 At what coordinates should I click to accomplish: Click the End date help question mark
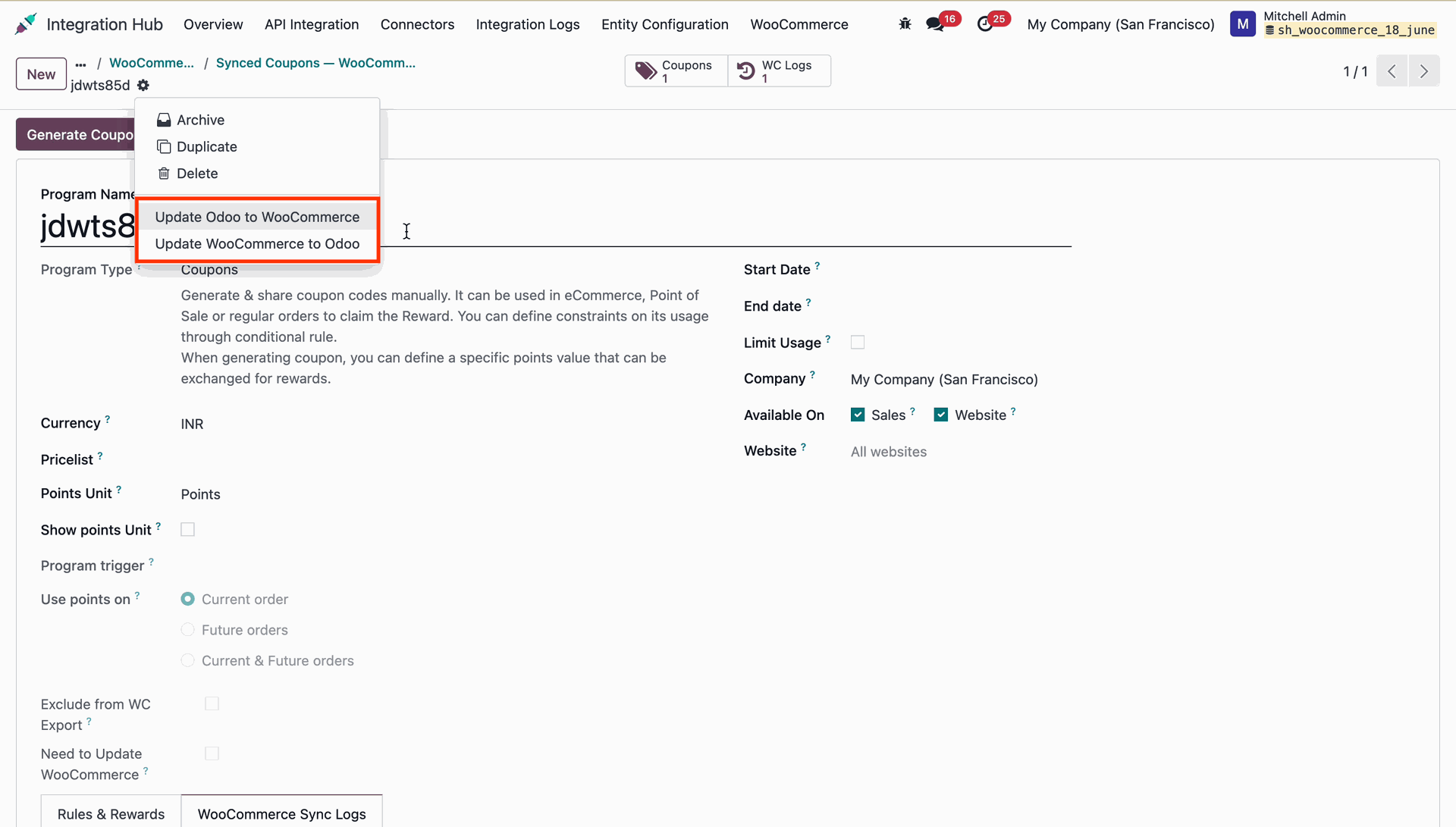point(808,302)
